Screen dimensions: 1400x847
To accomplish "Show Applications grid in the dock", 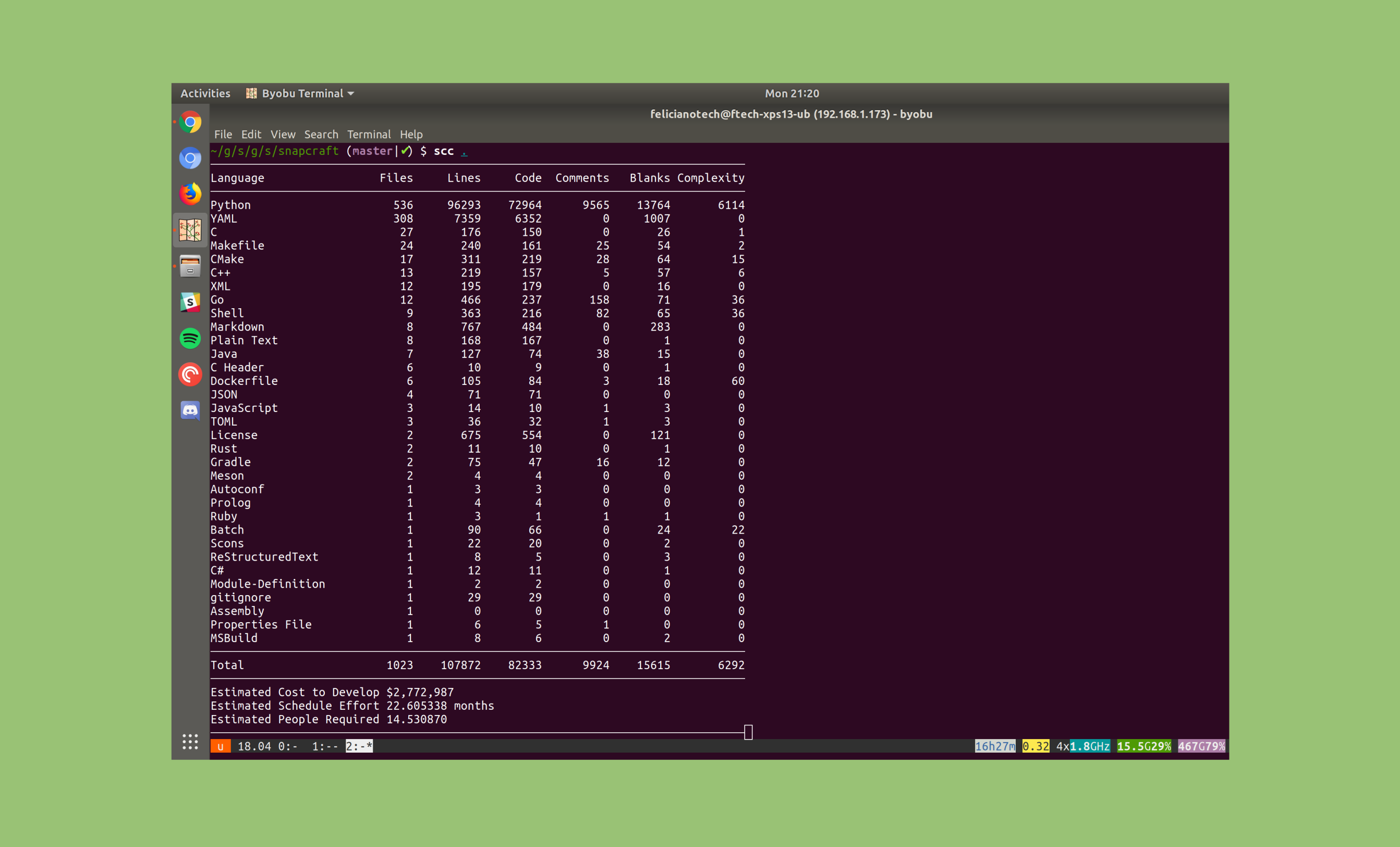I will click(x=190, y=741).
